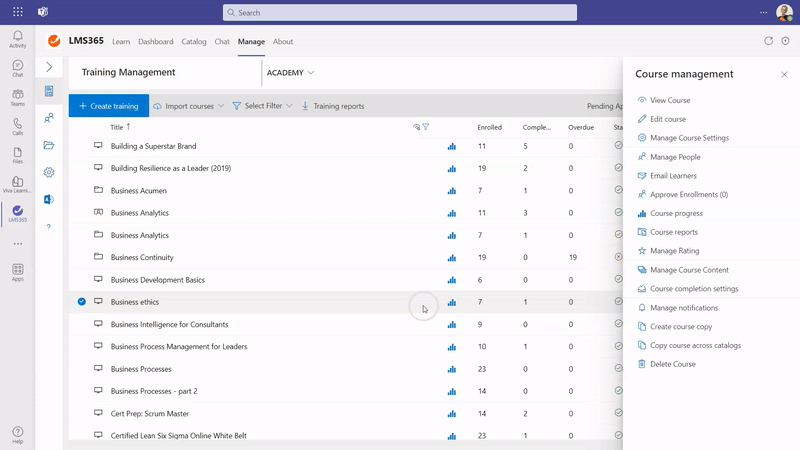The width and height of the screenshot is (800, 450).
Task: Switch to the Catalog tab
Action: click(x=194, y=41)
